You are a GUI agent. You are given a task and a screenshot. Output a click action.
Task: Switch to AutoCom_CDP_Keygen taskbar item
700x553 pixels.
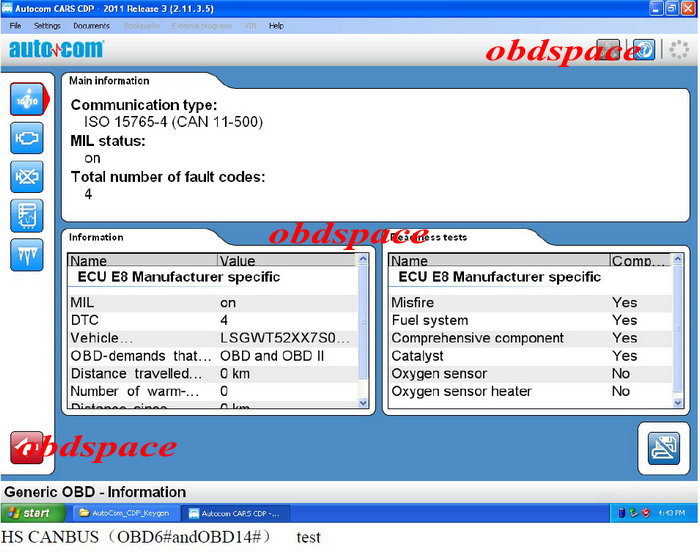coord(125,513)
